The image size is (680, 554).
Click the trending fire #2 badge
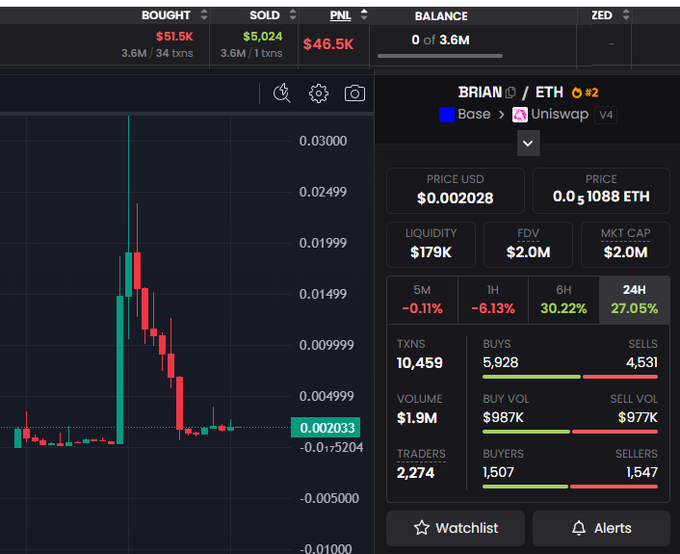(585, 92)
